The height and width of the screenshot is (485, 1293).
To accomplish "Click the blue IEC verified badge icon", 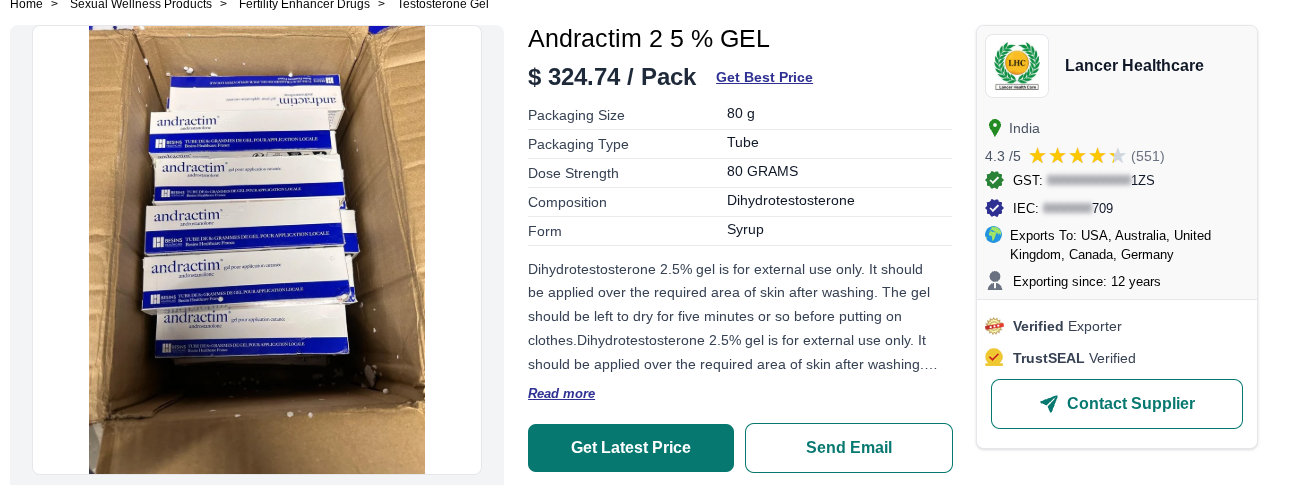I will tap(994, 208).
